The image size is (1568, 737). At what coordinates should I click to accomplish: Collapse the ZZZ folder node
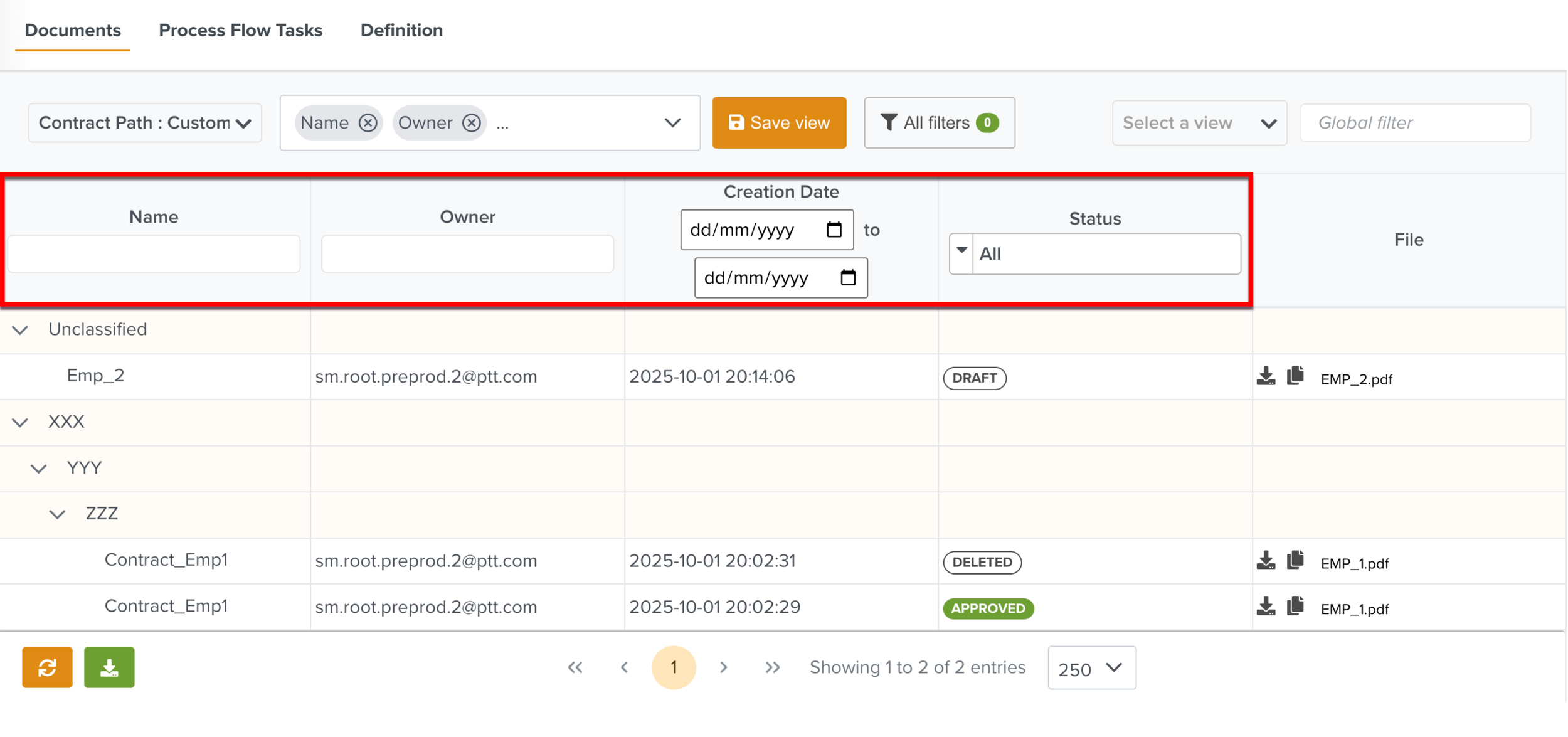[x=57, y=515]
